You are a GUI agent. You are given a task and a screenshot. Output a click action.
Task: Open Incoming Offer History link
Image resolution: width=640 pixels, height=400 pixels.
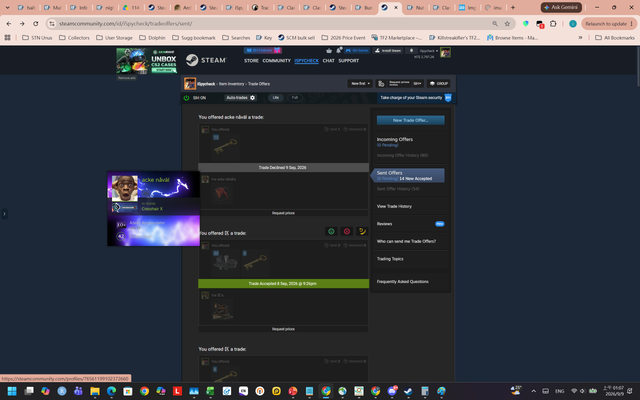pyautogui.click(x=402, y=155)
